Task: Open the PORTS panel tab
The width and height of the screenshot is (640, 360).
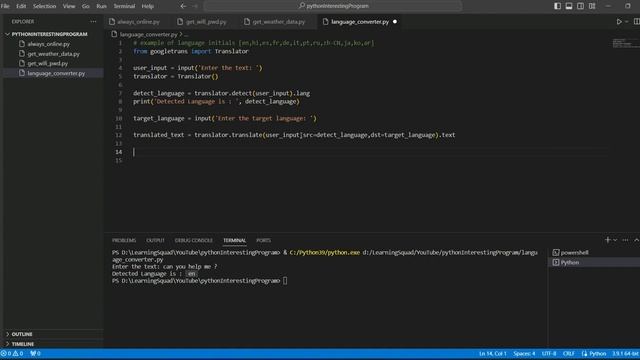Action: point(263,240)
